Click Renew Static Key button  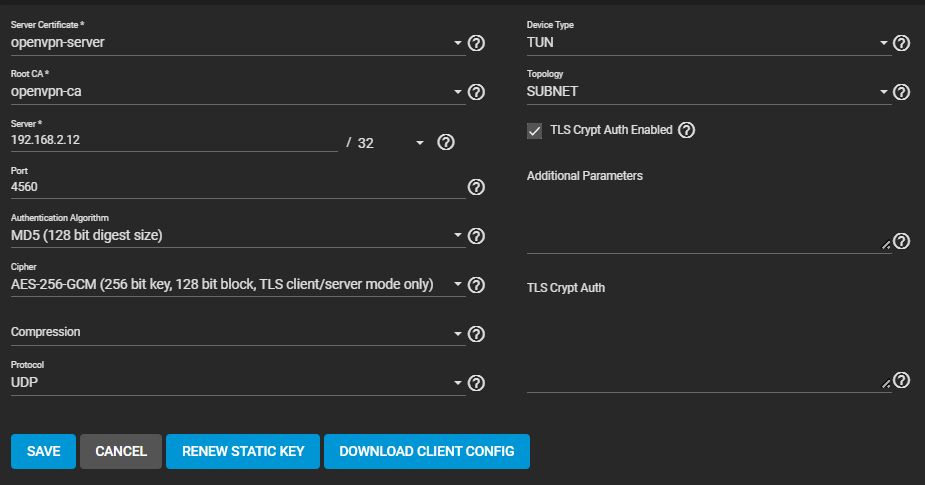(242, 451)
